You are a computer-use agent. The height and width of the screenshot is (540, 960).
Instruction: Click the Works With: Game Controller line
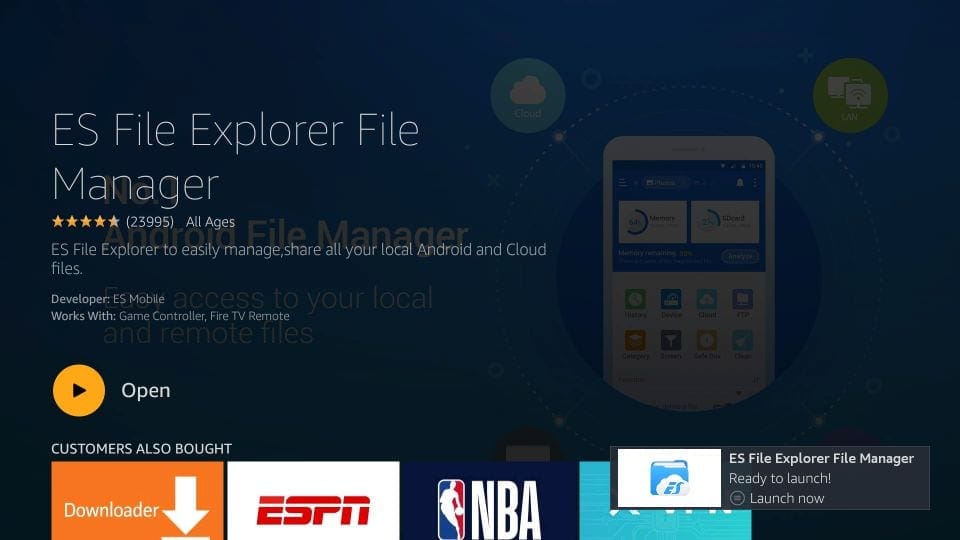pyautogui.click(x=170, y=316)
